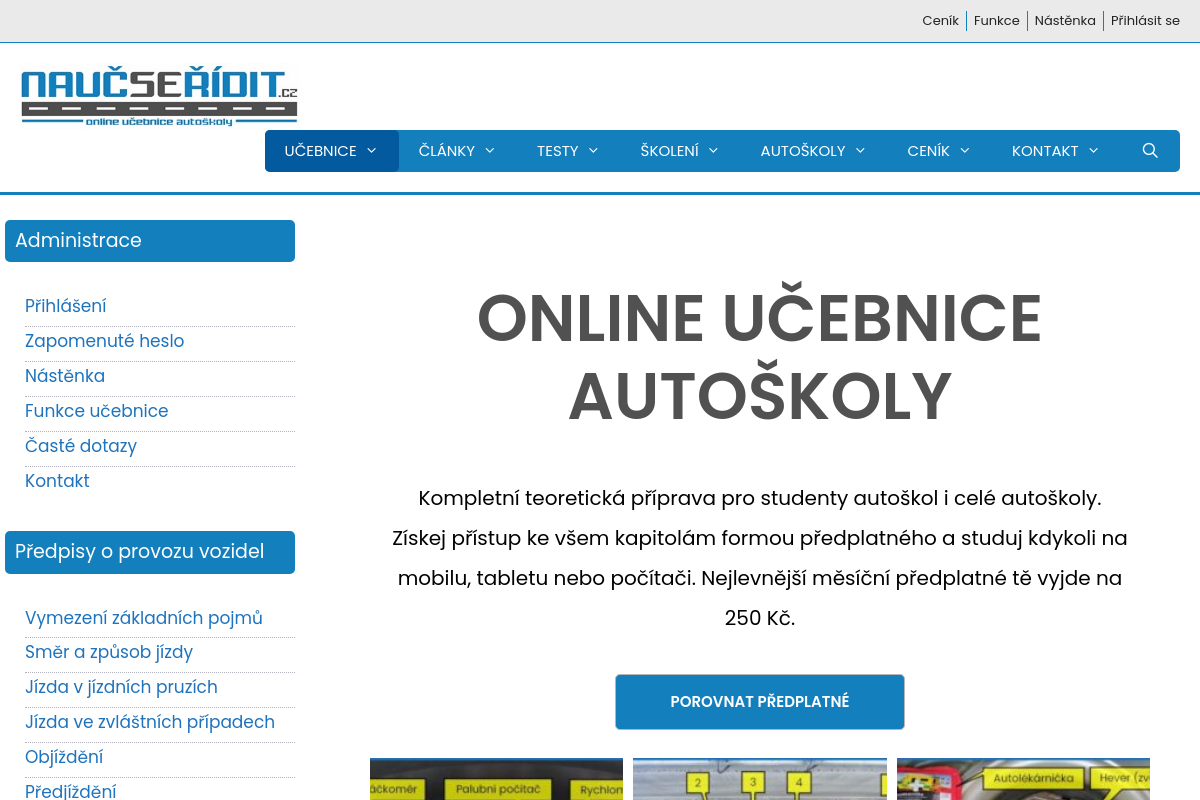This screenshot has height=800, width=1200.
Task: Open Funkce link in top bar
Action: click(996, 20)
